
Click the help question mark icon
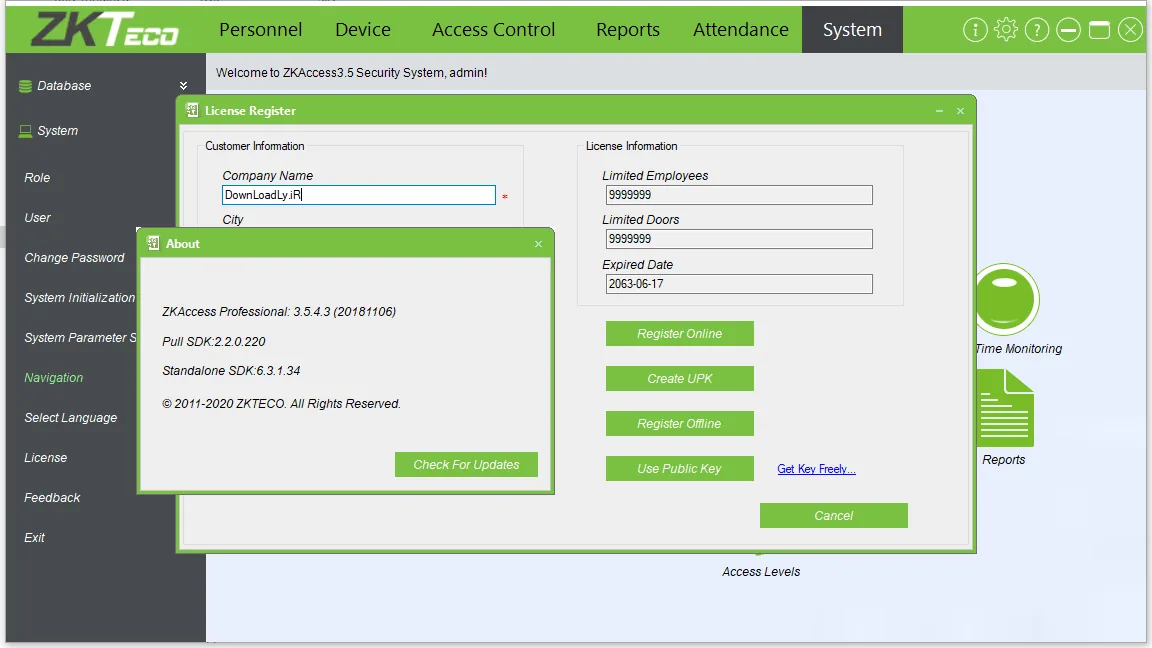tap(1037, 30)
